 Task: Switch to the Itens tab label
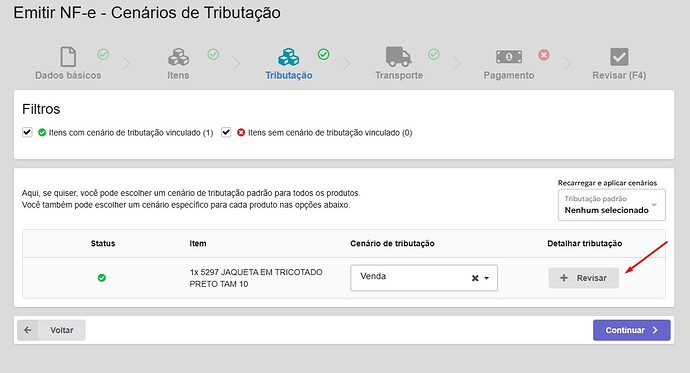(x=178, y=75)
